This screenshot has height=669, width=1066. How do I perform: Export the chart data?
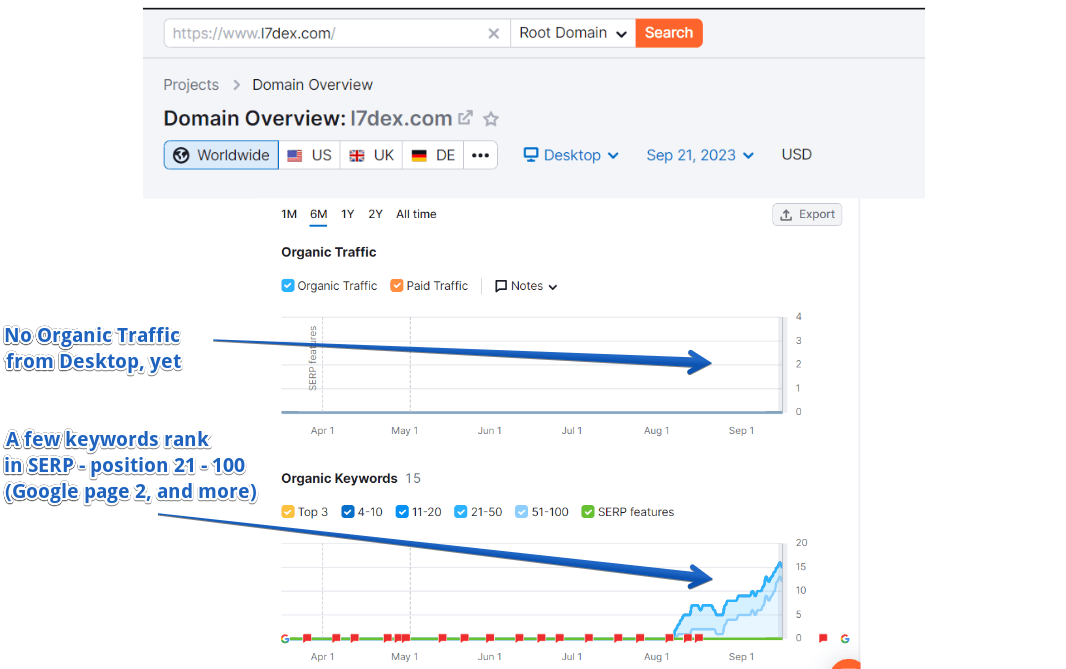point(807,214)
